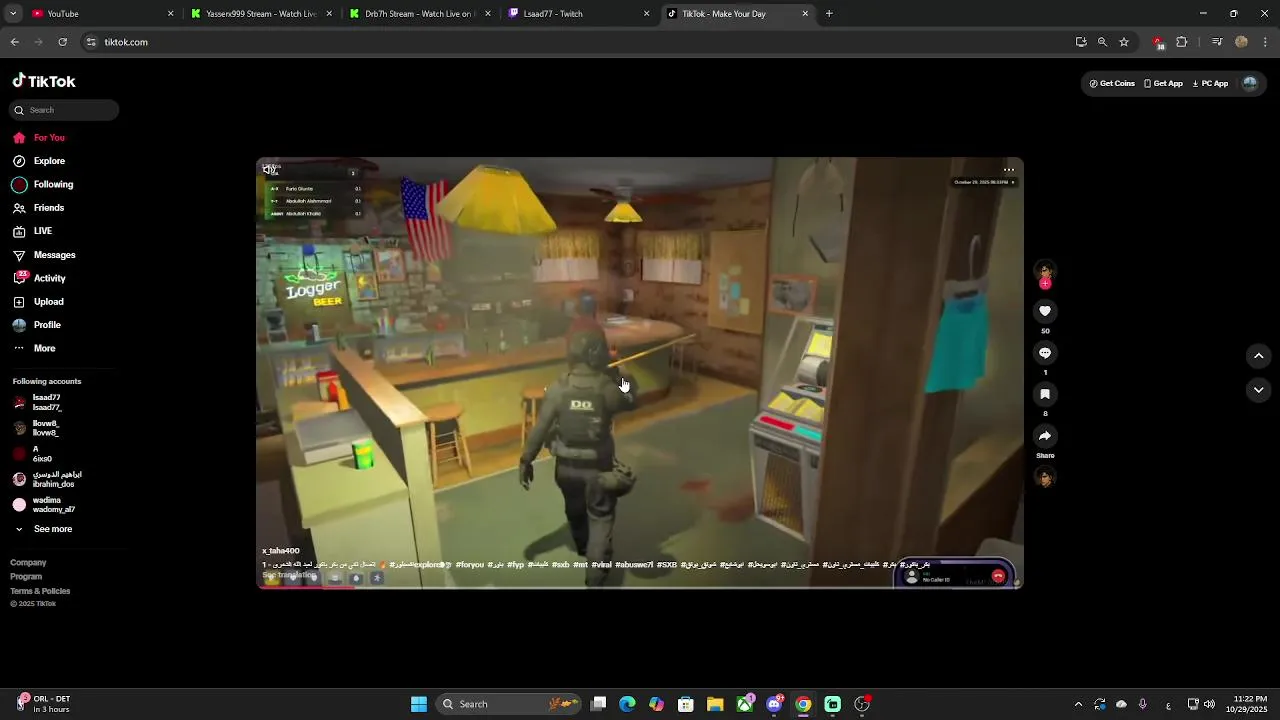Open the Following feed
The image size is (1280, 720).
click(x=42, y=184)
